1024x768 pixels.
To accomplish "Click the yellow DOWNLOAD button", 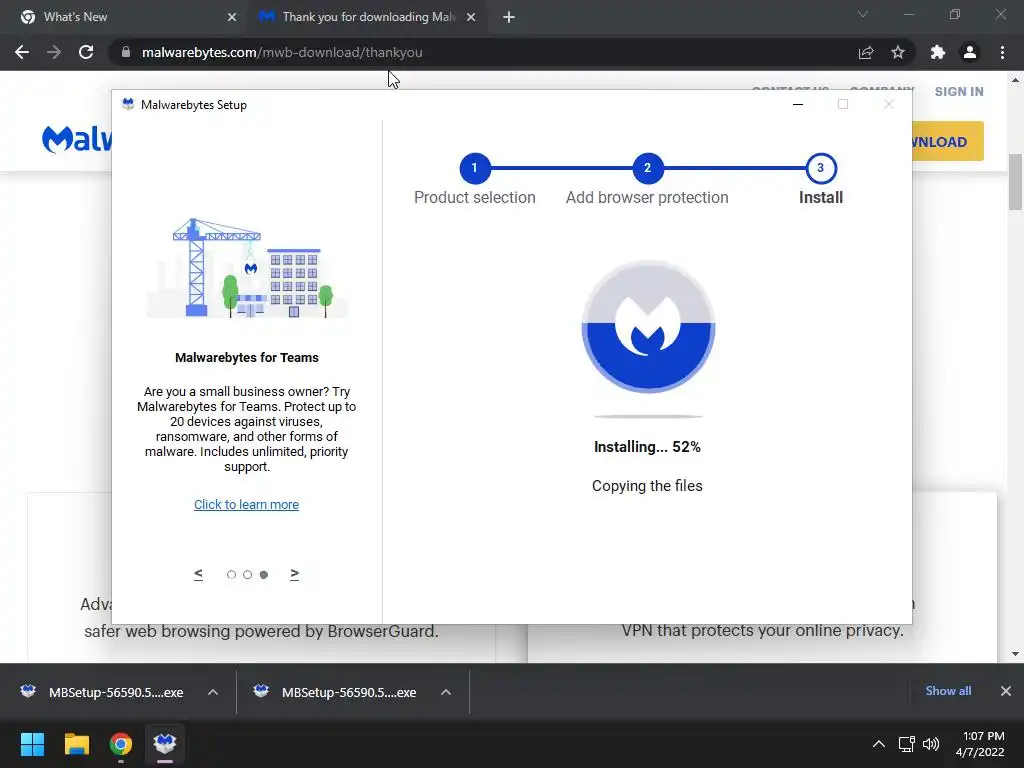I will pyautogui.click(x=948, y=141).
